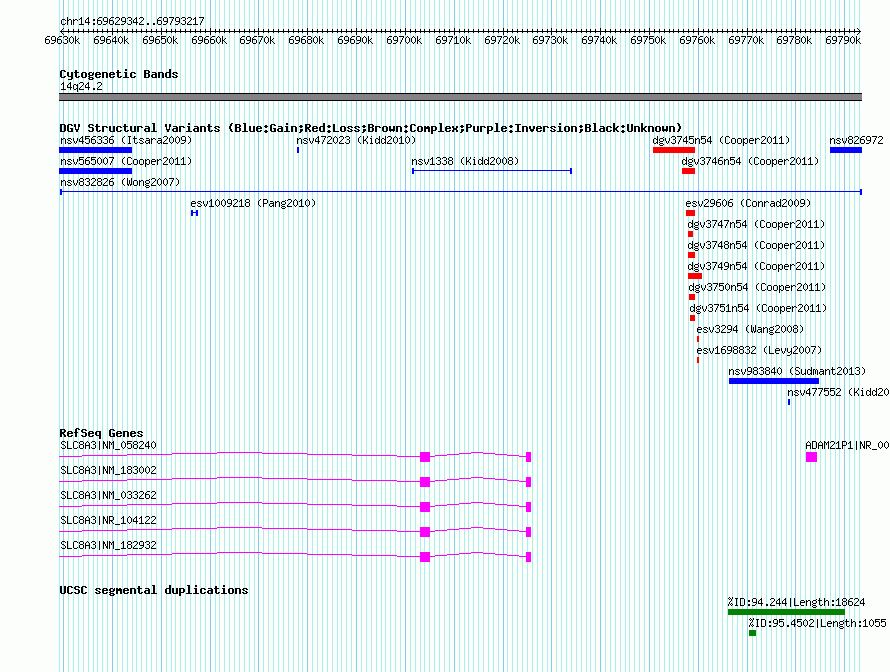Click the 69790k ruler tick label
The image size is (890, 672).
point(843,40)
